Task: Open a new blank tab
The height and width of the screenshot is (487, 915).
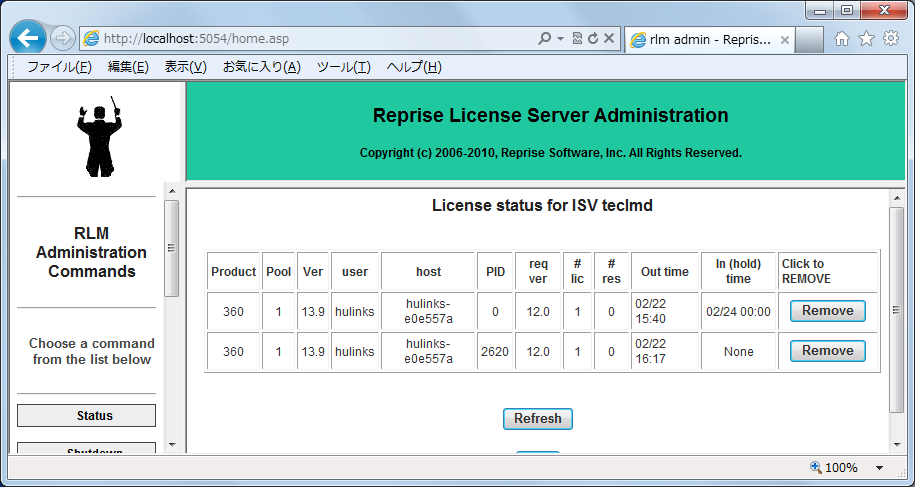Action: pos(809,40)
